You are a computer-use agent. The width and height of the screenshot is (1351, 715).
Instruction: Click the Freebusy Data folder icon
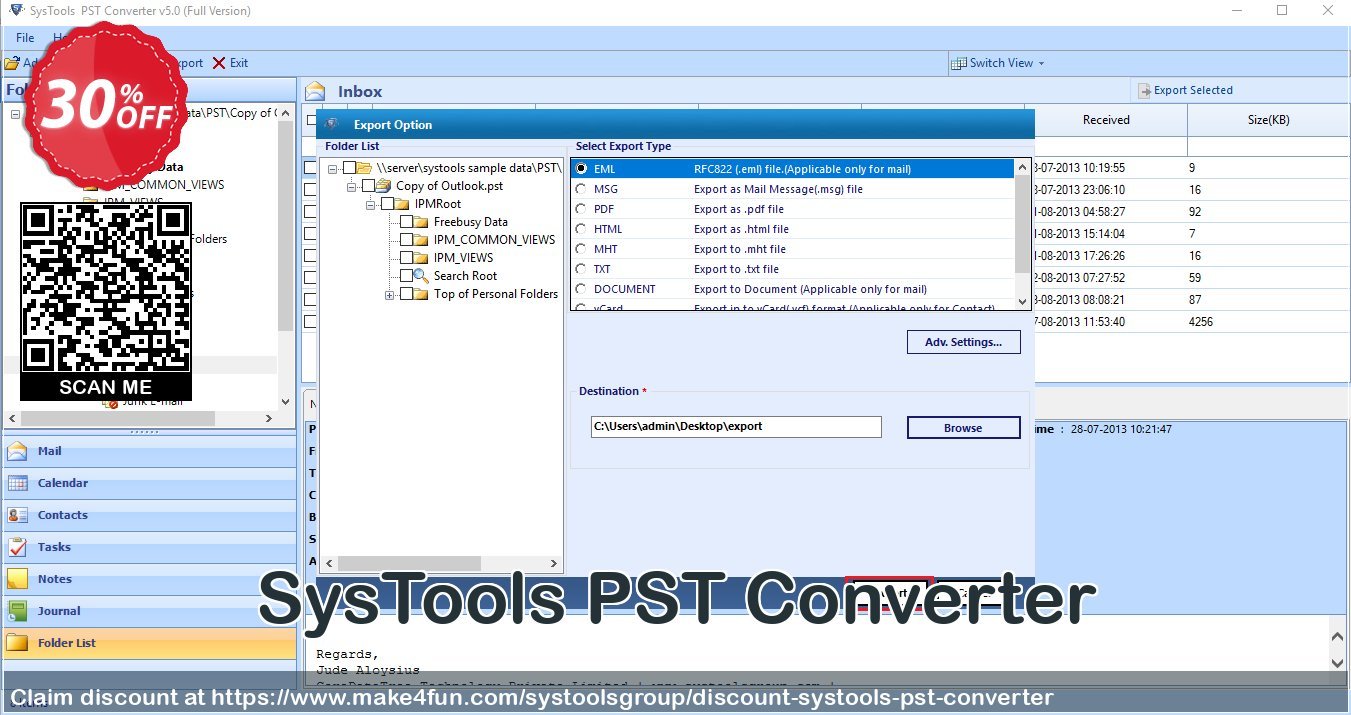click(x=421, y=222)
